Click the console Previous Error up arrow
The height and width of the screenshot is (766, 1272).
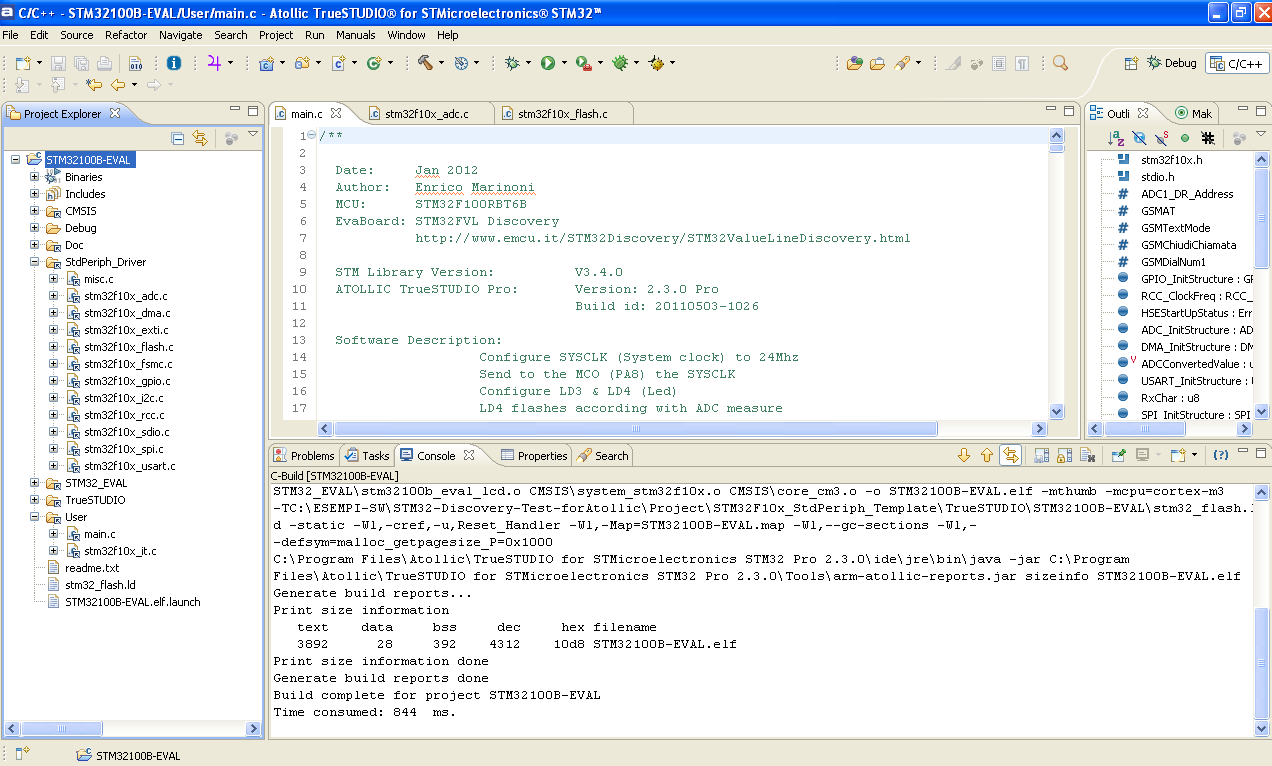(x=987, y=455)
